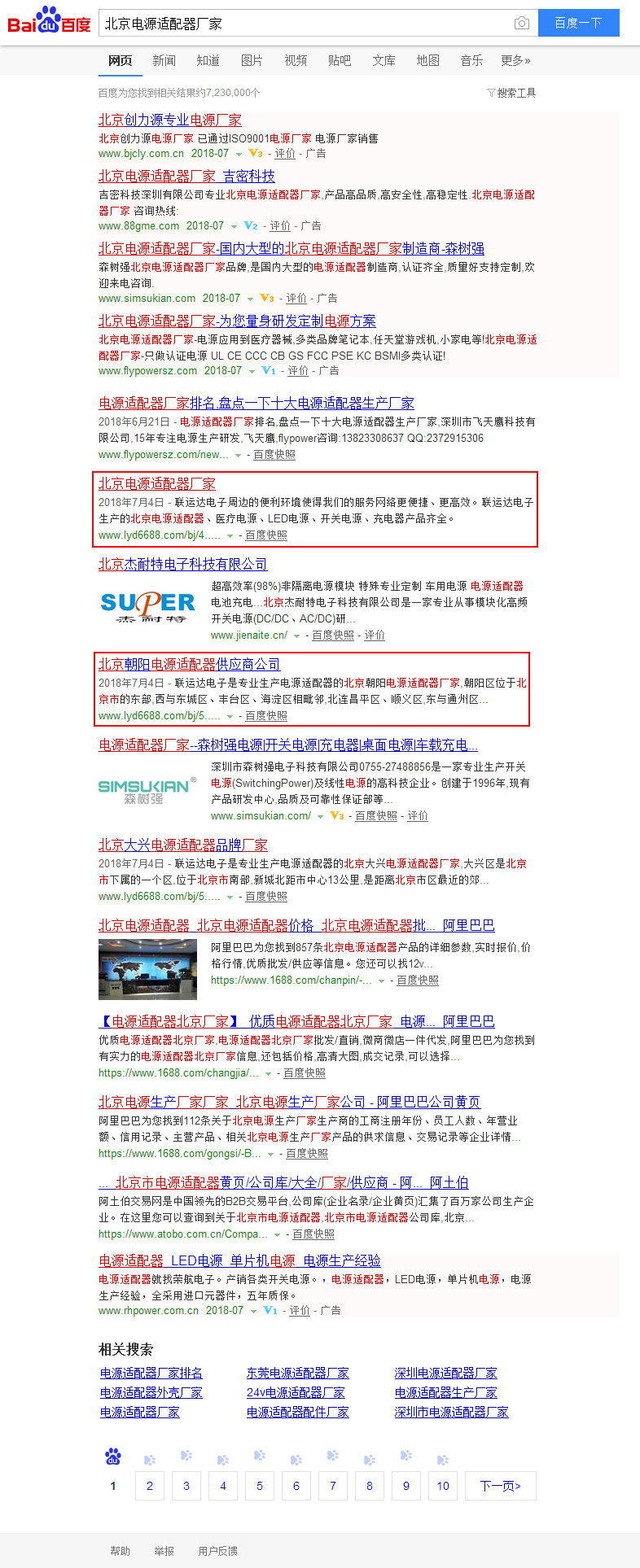Expand dropdown arrow next to www.bjcly.com.cn
The height and width of the screenshot is (1568, 640).
tap(239, 154)
